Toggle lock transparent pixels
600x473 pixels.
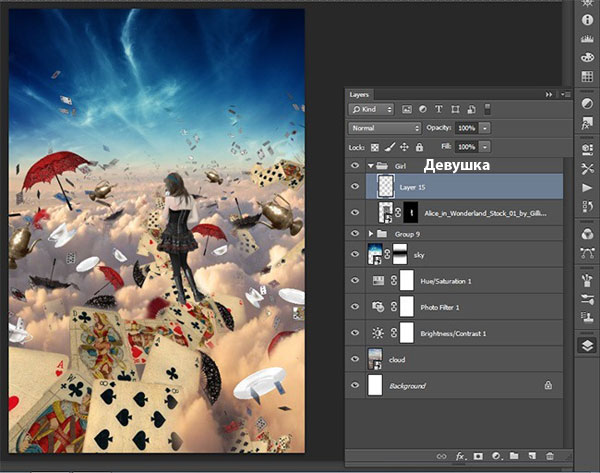click(x=375, y=147)
